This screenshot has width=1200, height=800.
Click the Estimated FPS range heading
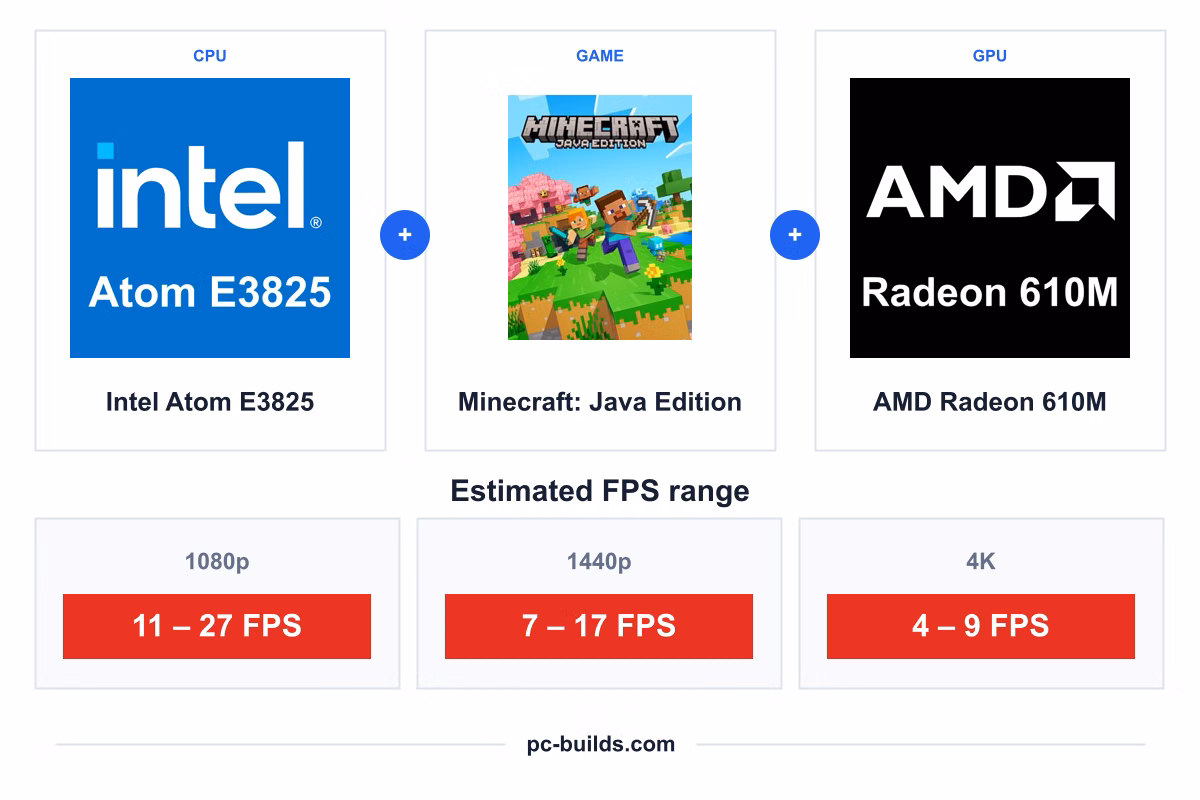tap(600, 491)
